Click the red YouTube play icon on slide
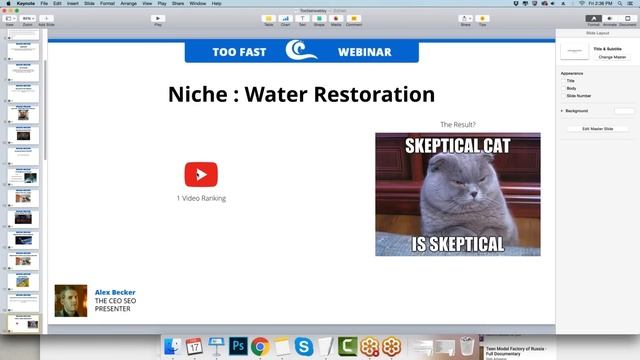Viewport: 640px width, 360px height. tap(201, 174)
